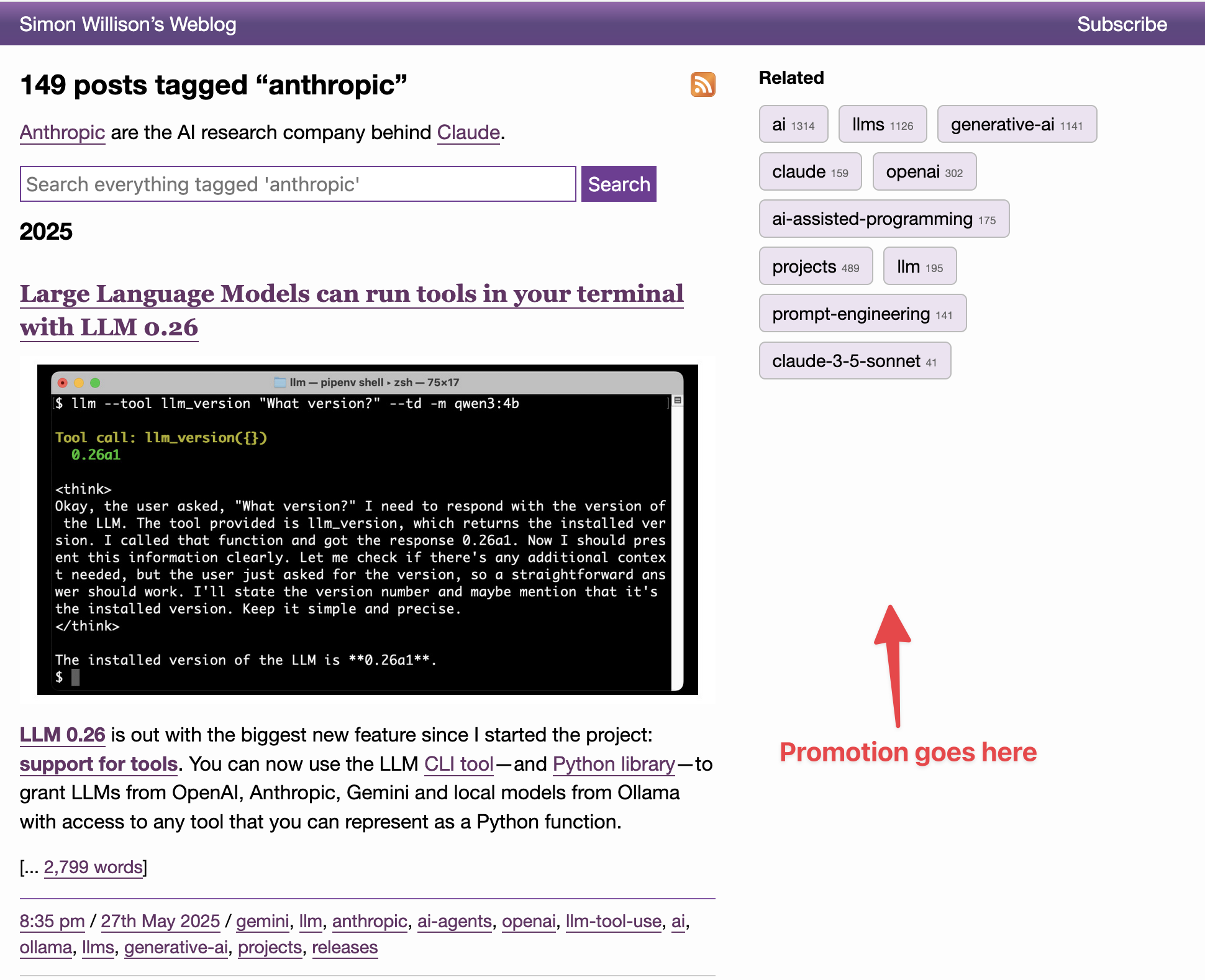Image resolution: width=1205 pixels, height=980 pixels.
Task: Open the bold LLM 0.26 link
Action: pyautogui.click(x=62, y=735)
